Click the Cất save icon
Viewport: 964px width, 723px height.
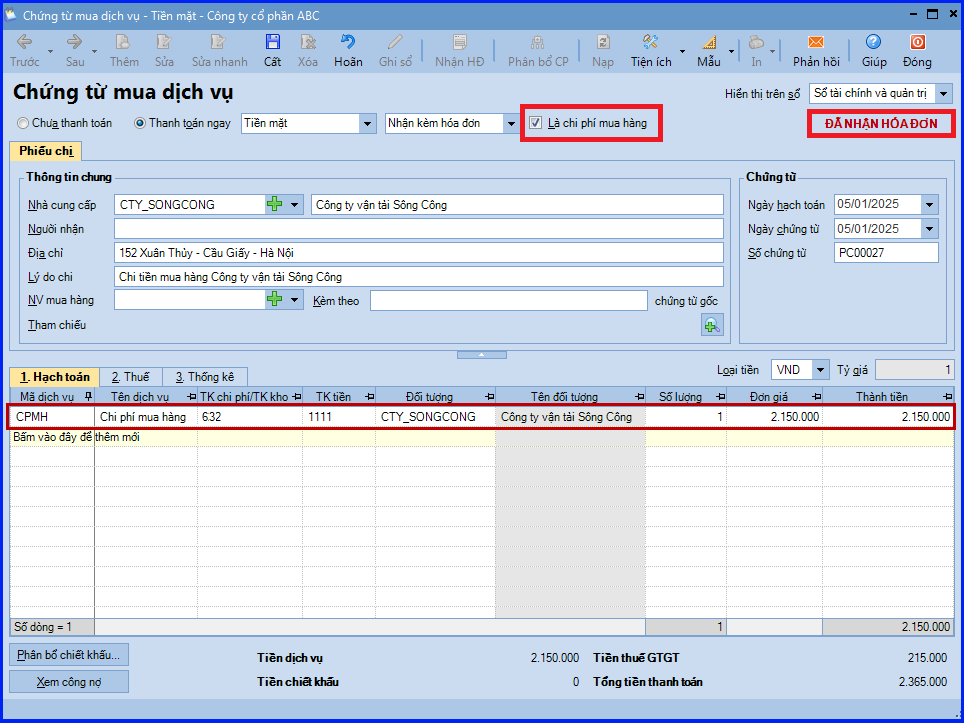(272, 42)
